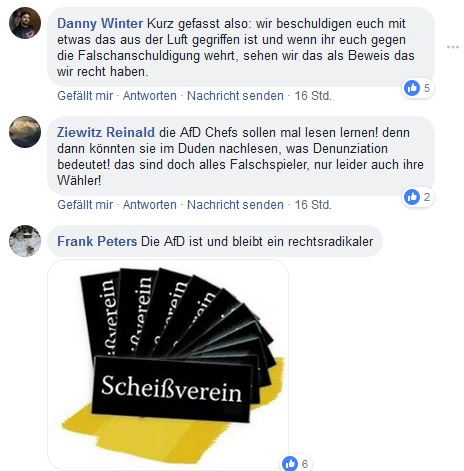The height and width of the screenshot is (471, 464).
Task: Open Danny Winter's profile picture
Action: [25, 23]
